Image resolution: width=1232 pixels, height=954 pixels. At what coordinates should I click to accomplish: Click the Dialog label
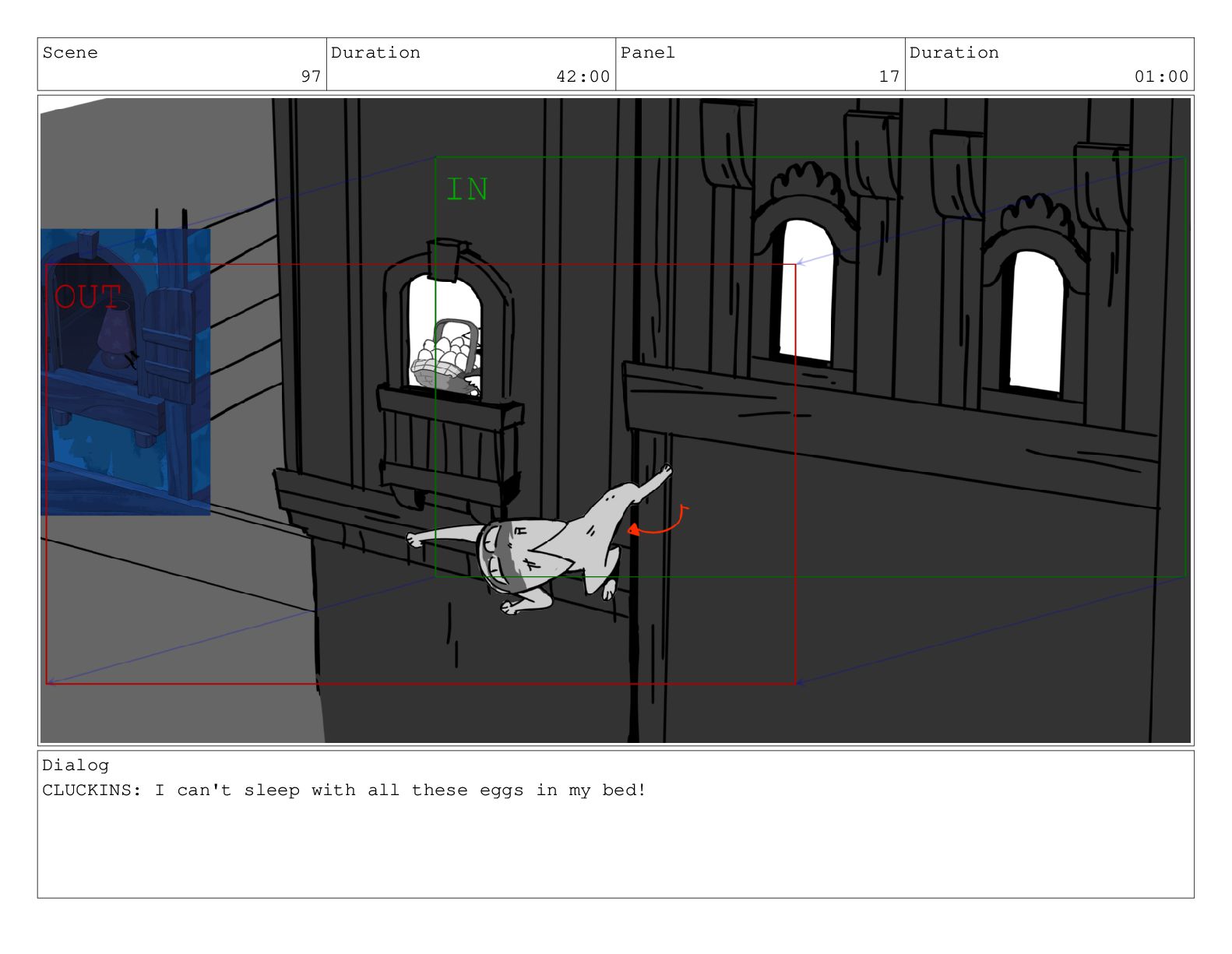point(76,766)
